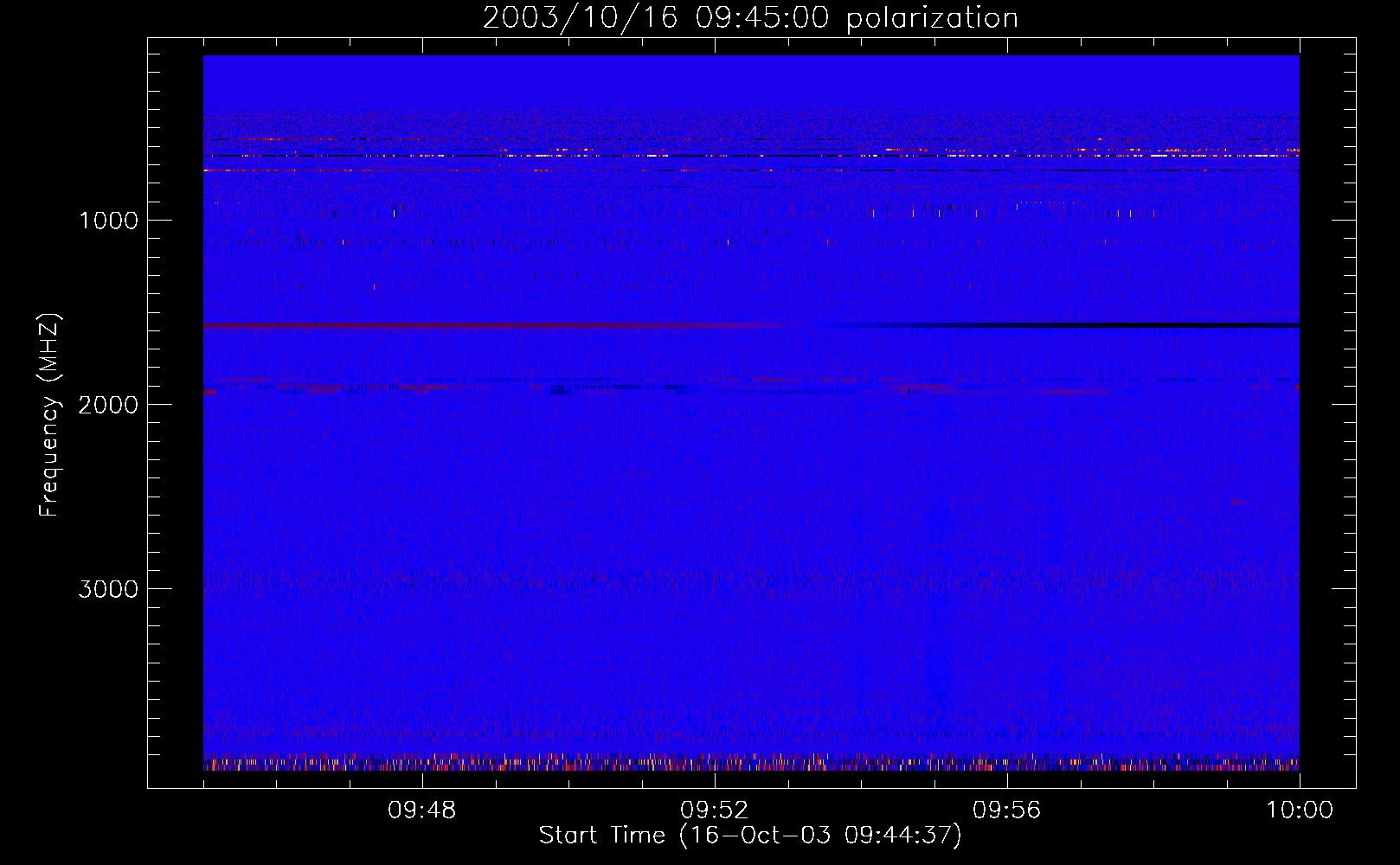Click the 1000 frequency tick label
Image resolution: width=1400 pixels, height=865 pixels.
point(108,221)
